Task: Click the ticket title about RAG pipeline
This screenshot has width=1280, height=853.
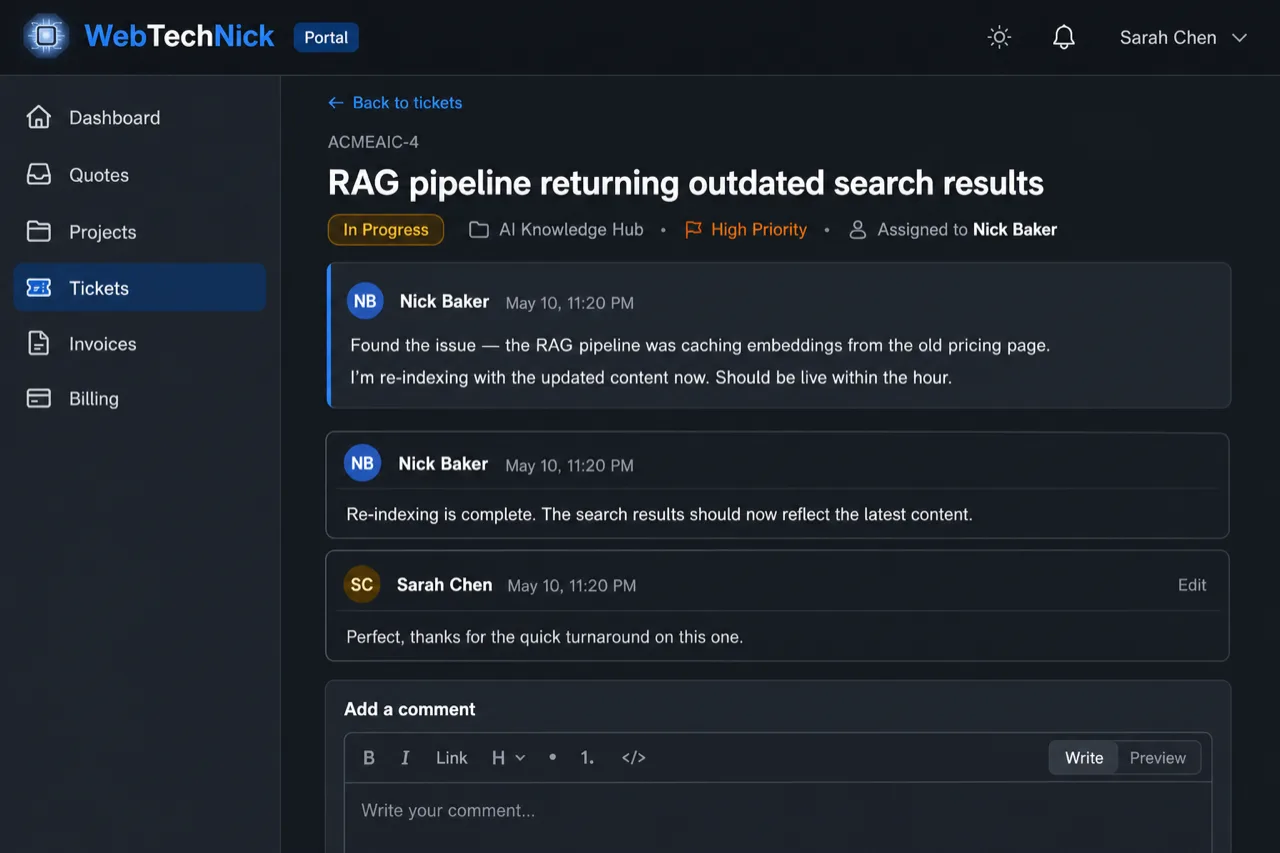Action: [686, 183]
